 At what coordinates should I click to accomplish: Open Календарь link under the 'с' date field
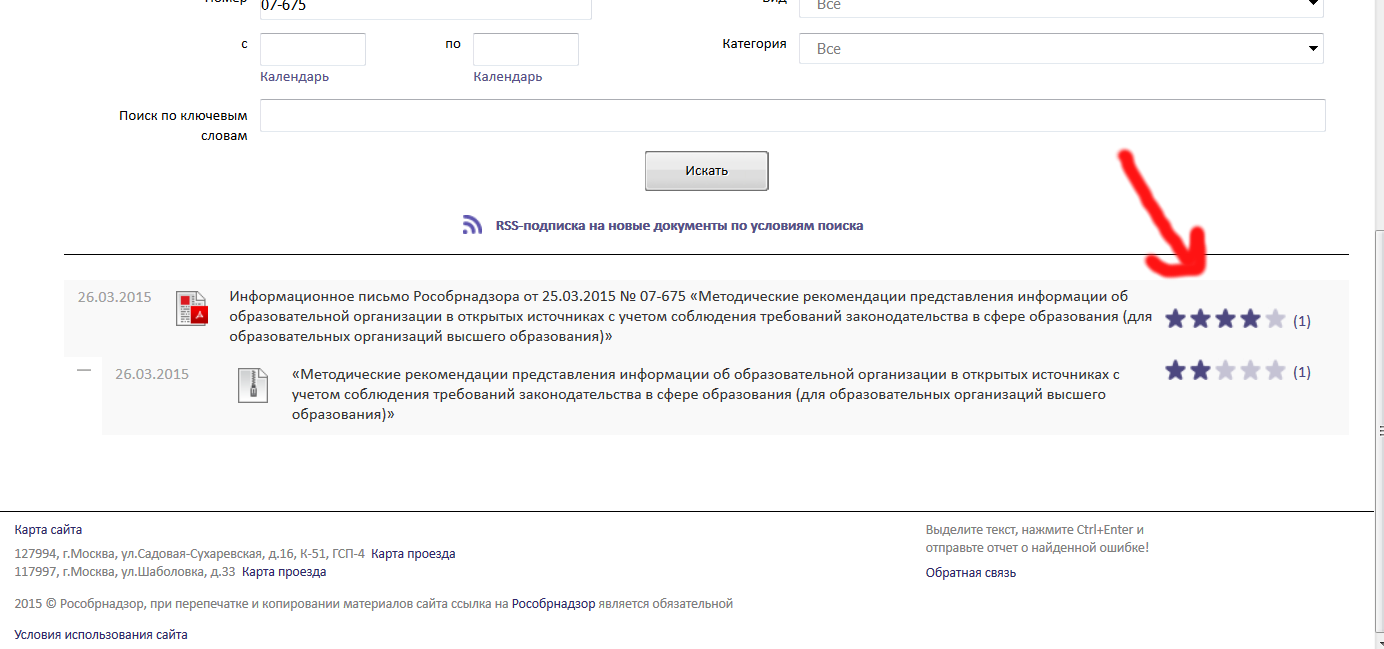pos(294,77)
